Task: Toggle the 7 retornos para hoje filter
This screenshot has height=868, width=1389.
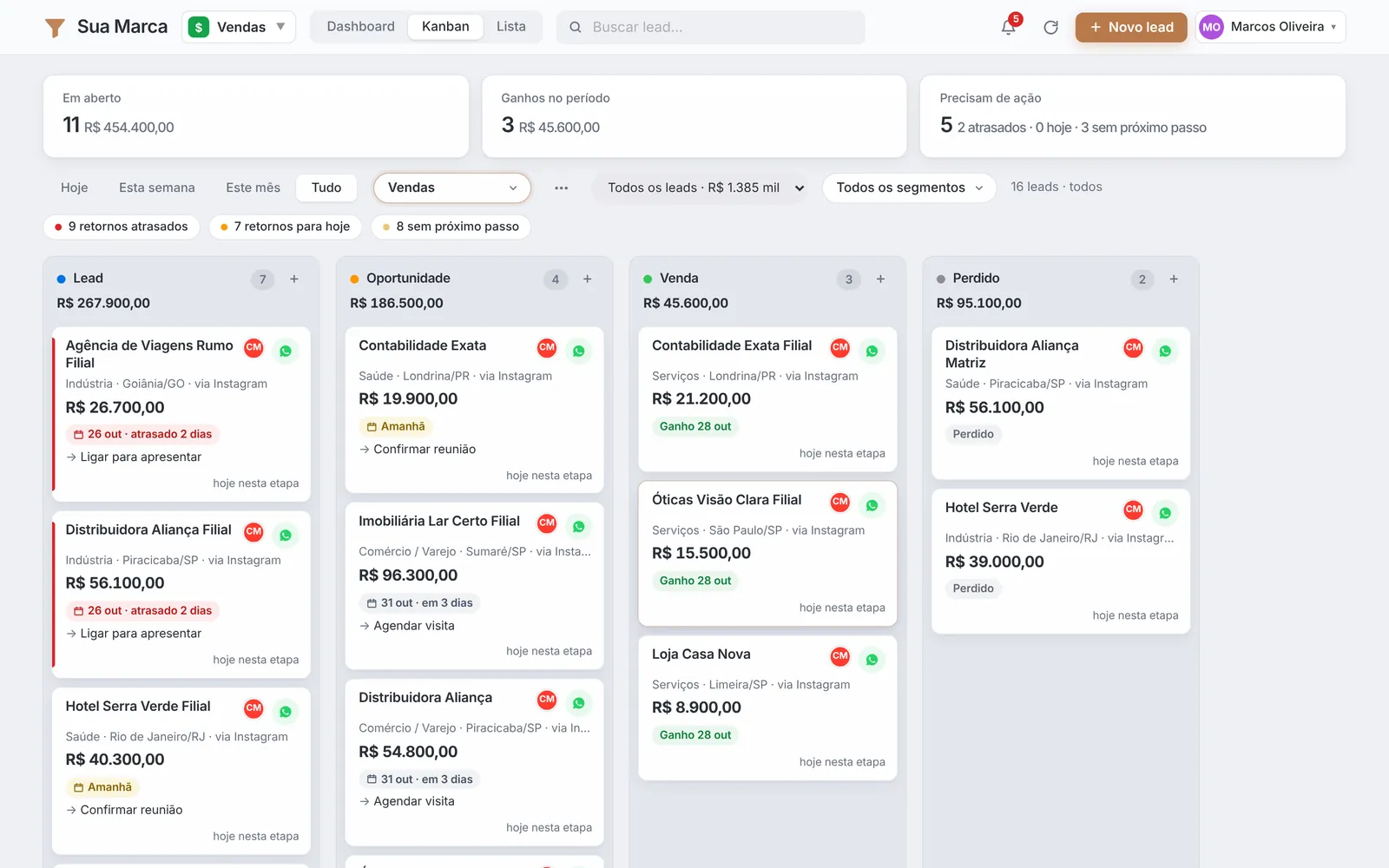Action: tap(286, 227)
